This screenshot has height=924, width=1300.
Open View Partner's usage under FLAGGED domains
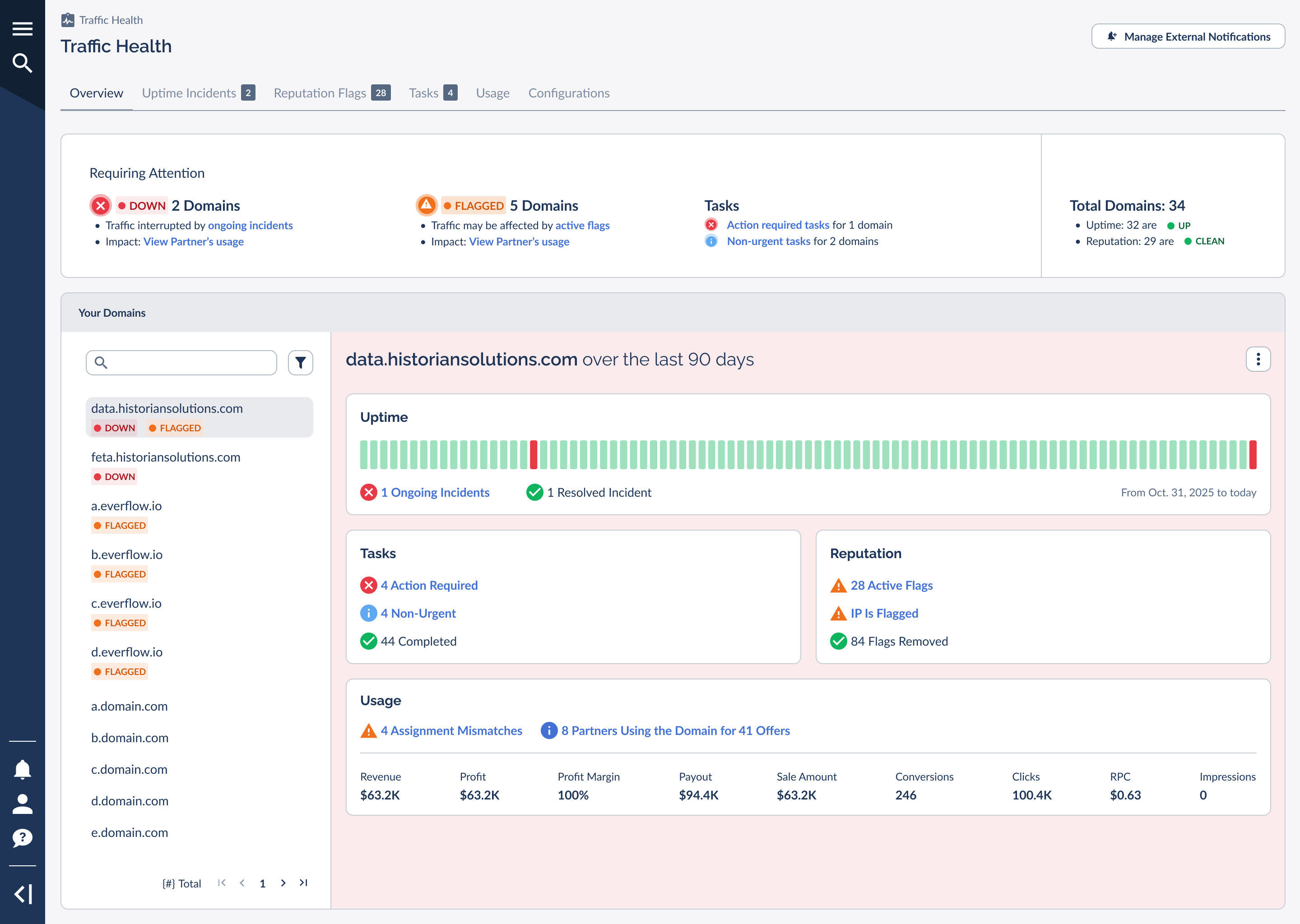click(519, 242)
